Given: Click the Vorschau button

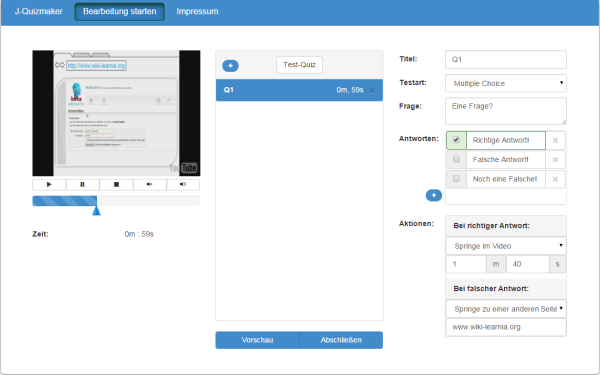Looking at the screenshot, I should pos(257,340).
